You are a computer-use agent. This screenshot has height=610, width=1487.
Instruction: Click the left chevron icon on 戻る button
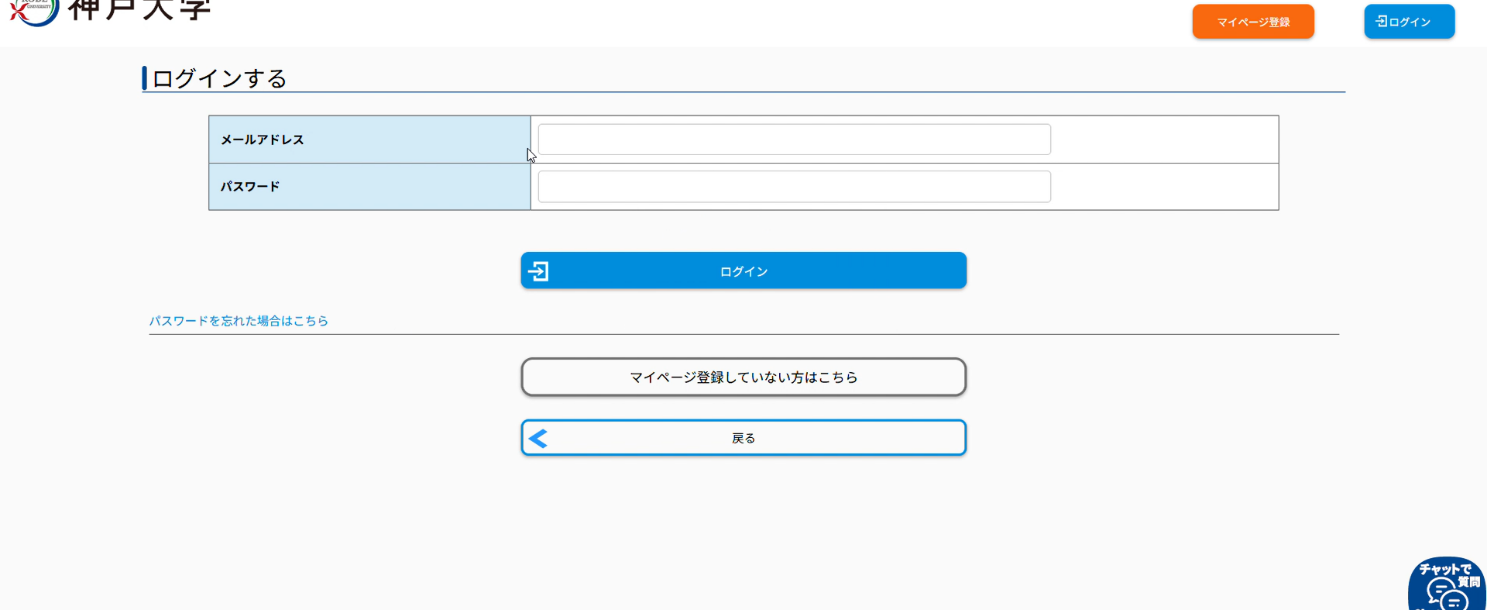pos(539,438)
